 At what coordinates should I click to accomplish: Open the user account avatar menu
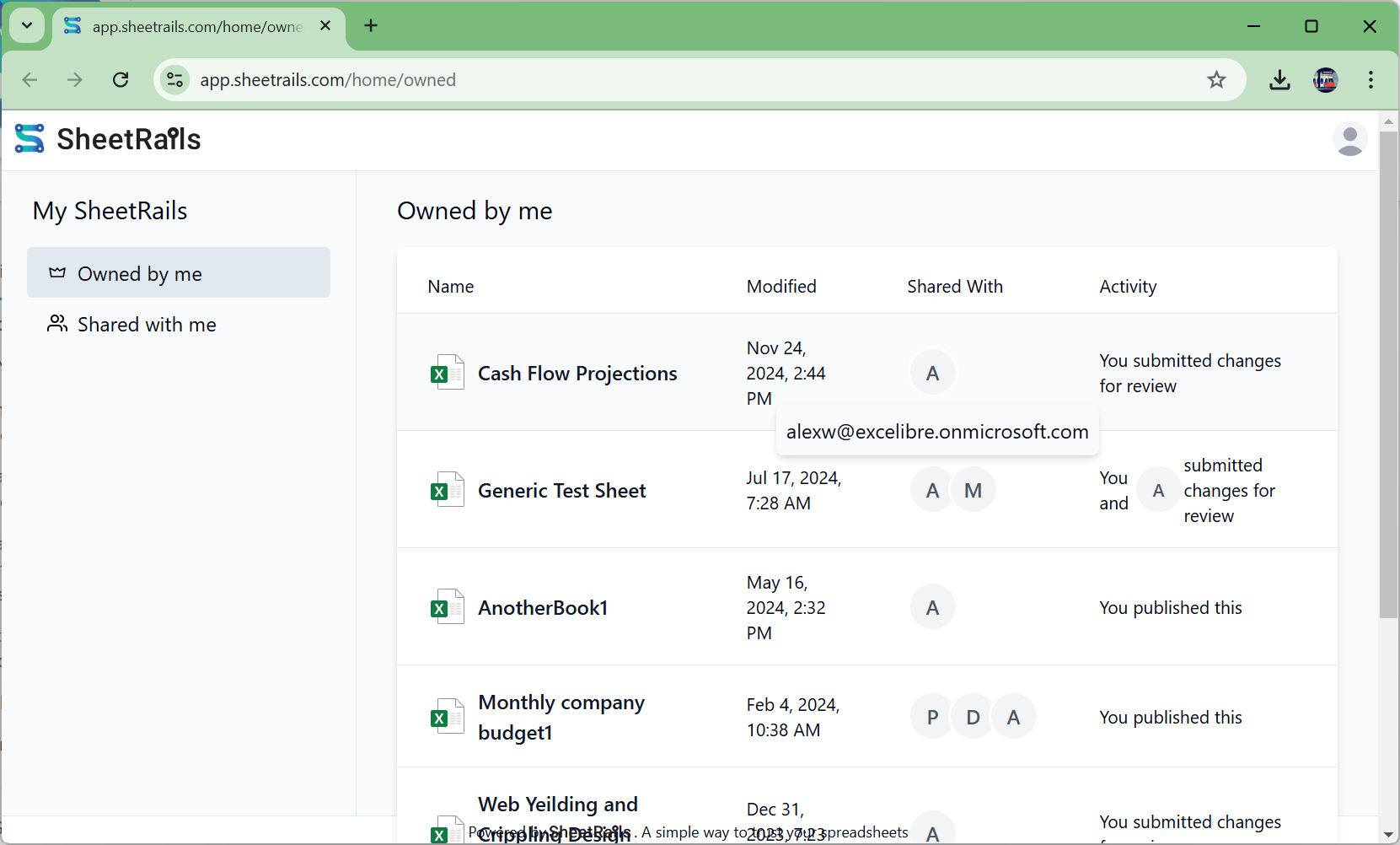(1349, 139)
